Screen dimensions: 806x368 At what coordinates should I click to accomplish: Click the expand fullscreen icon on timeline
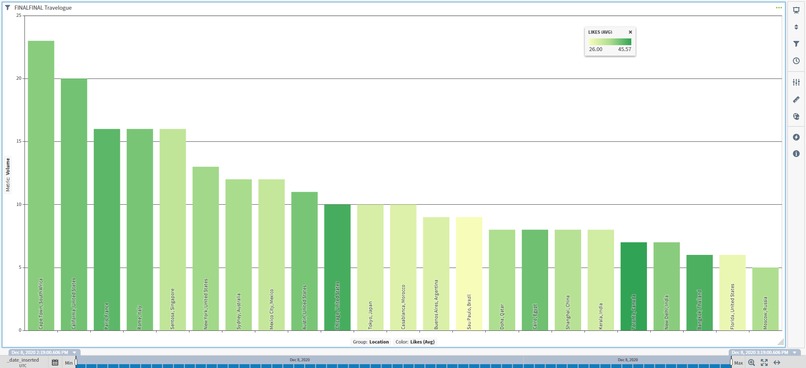pyautogui.click(x=764, y=362)
